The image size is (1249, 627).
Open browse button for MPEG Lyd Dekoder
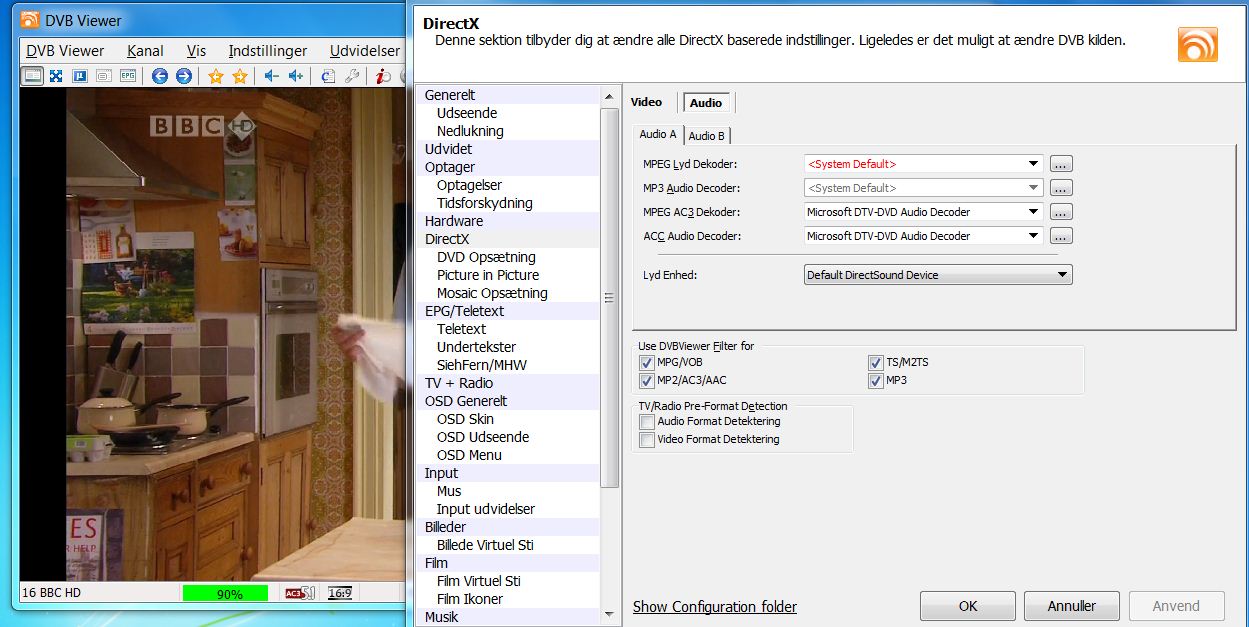[1061, 164]
